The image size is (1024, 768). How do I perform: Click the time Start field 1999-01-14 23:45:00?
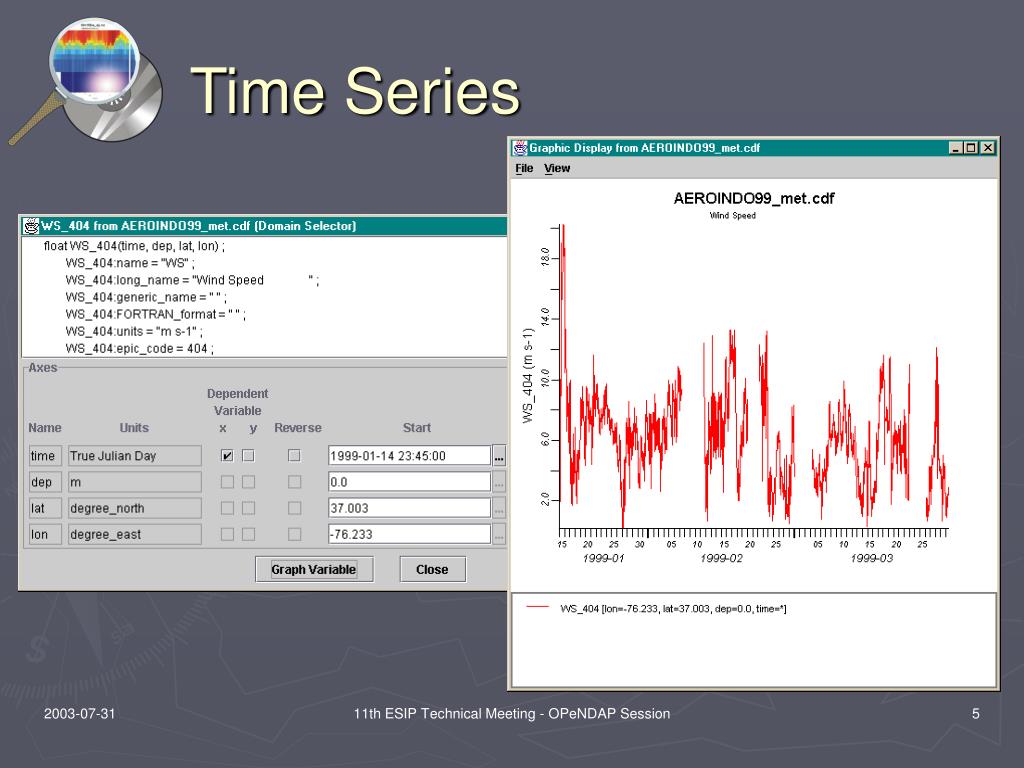pyautogui.click(x=409, y=456)
